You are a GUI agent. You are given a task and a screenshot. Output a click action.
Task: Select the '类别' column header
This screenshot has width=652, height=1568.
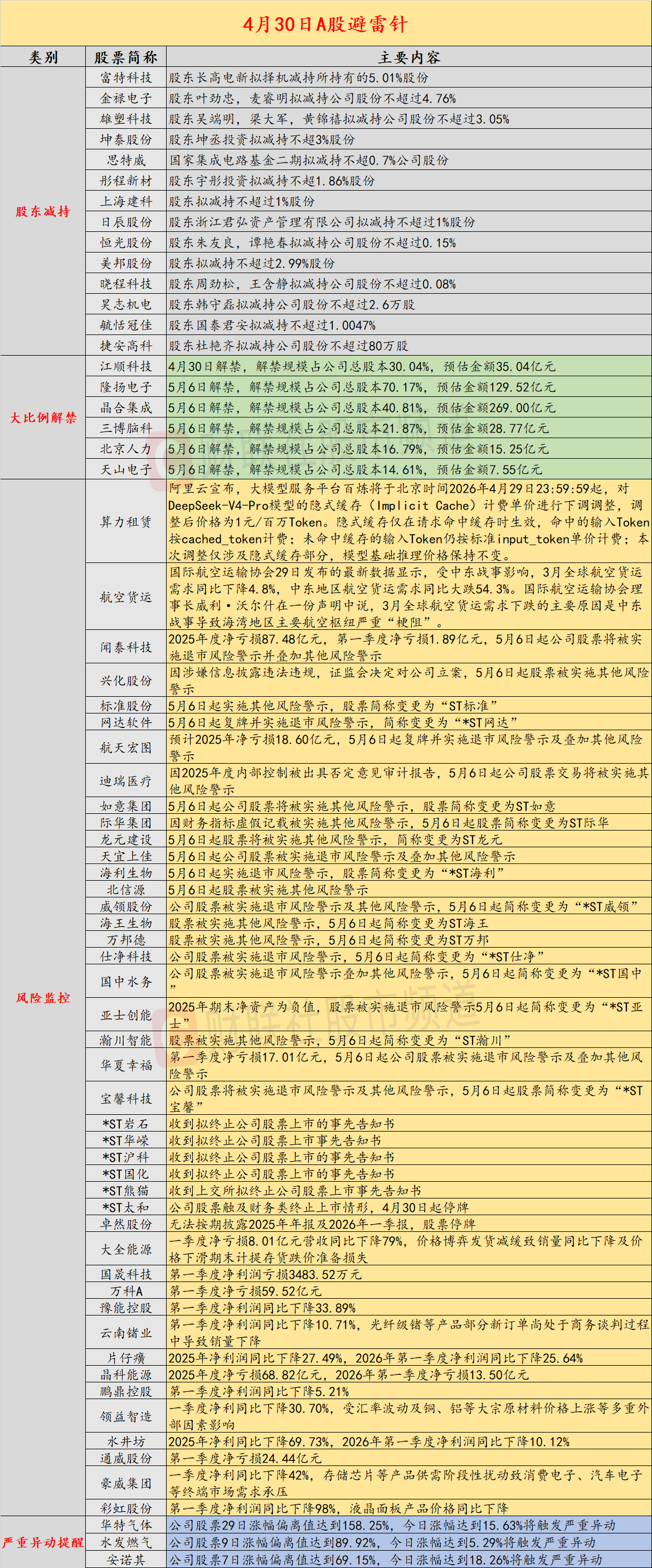[x=42, y=57]
